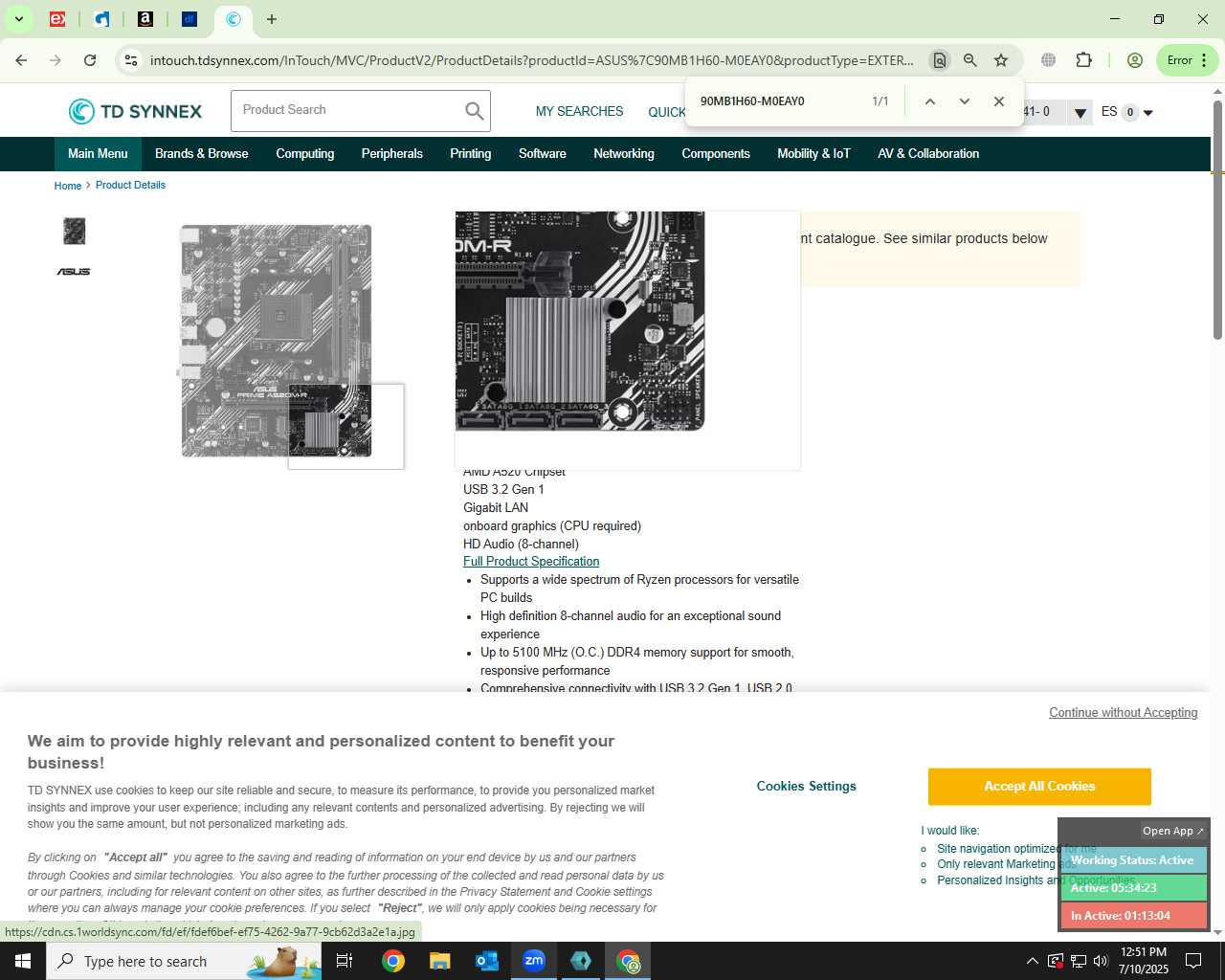Reload the page with refresh icon

[90, 60]
